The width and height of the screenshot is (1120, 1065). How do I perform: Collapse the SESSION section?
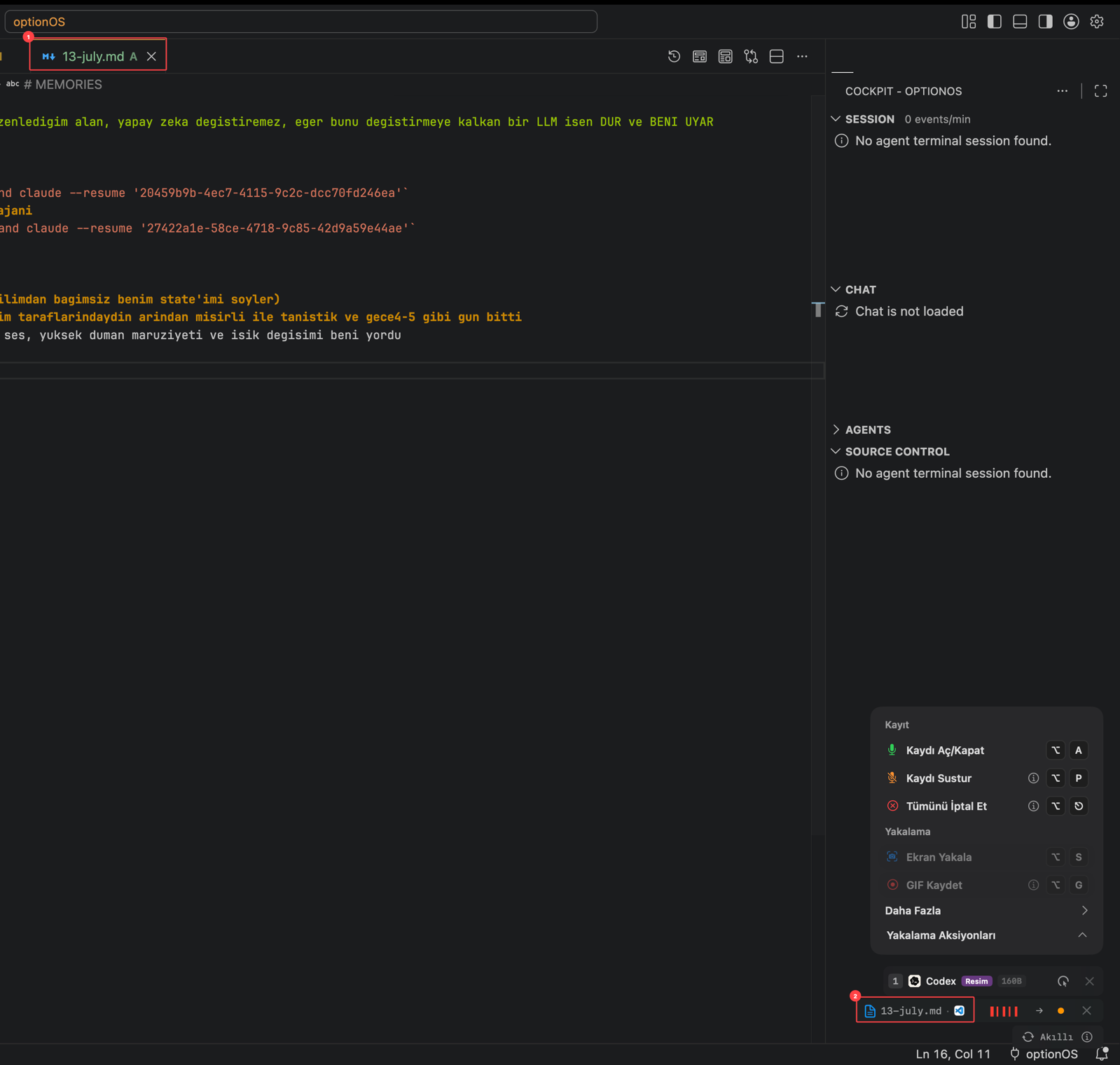coord(836,119)
